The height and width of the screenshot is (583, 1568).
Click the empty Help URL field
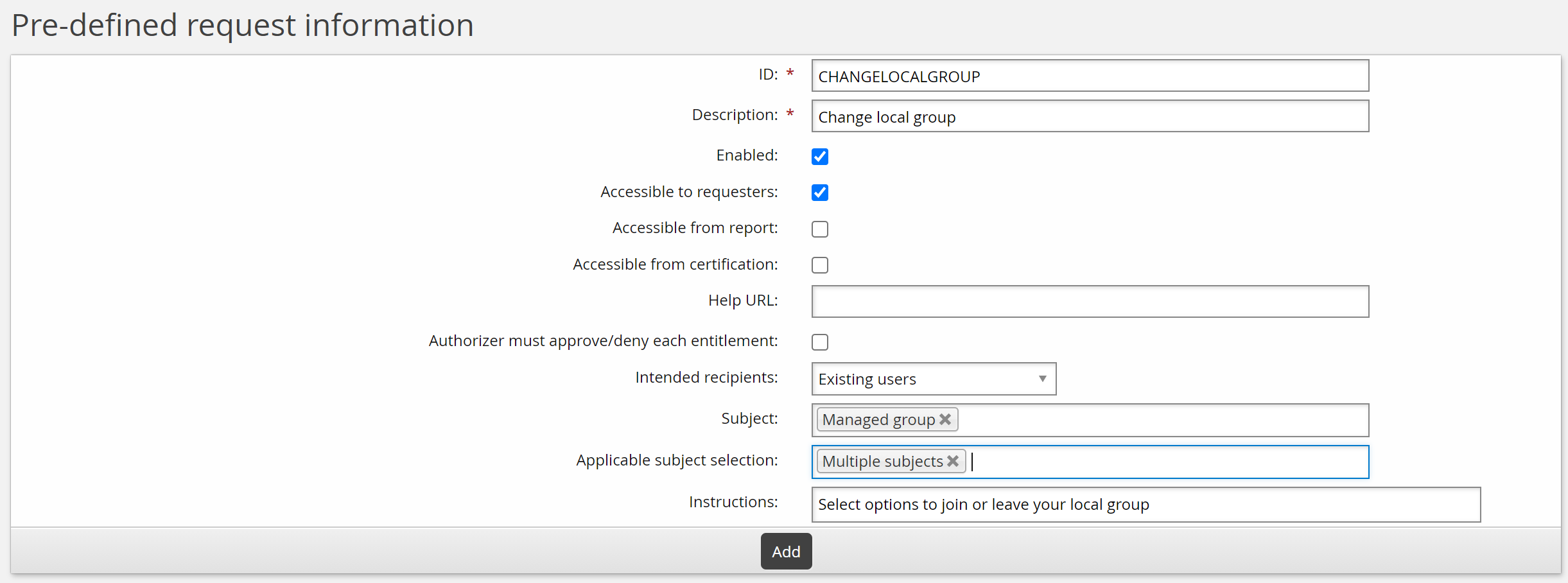point(1090,302)
